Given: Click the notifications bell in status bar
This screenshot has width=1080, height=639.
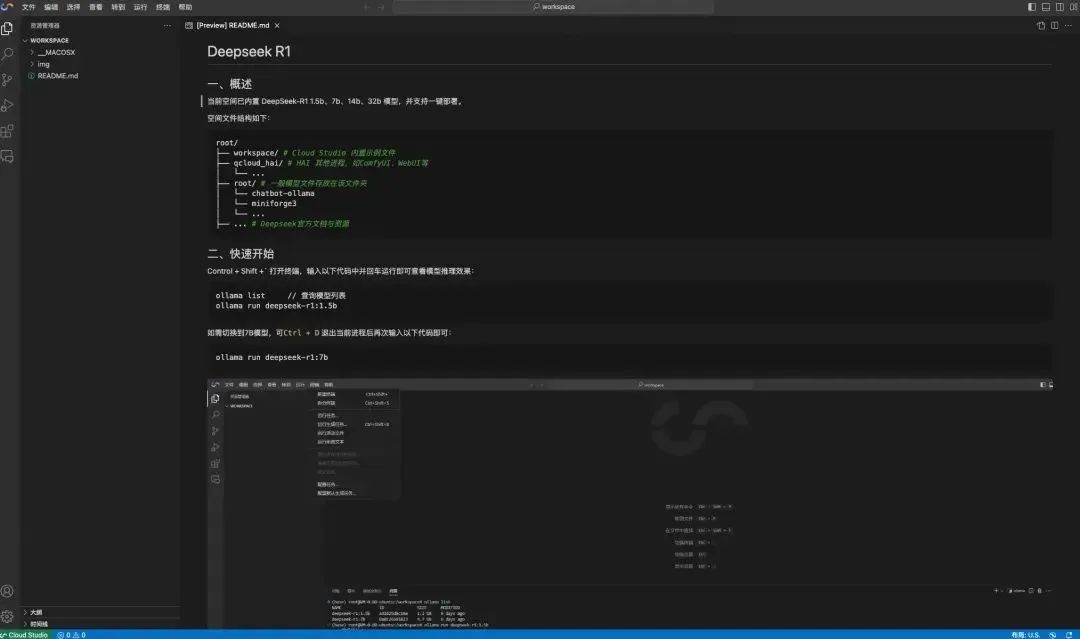Looking at the screenshot, I should tap(1069, 635).
